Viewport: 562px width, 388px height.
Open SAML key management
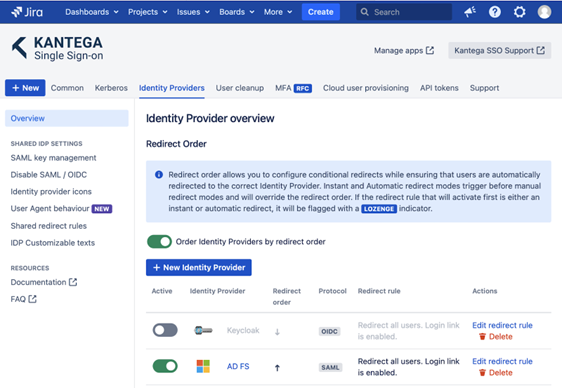pyautogui.click(x=53, y=158)
